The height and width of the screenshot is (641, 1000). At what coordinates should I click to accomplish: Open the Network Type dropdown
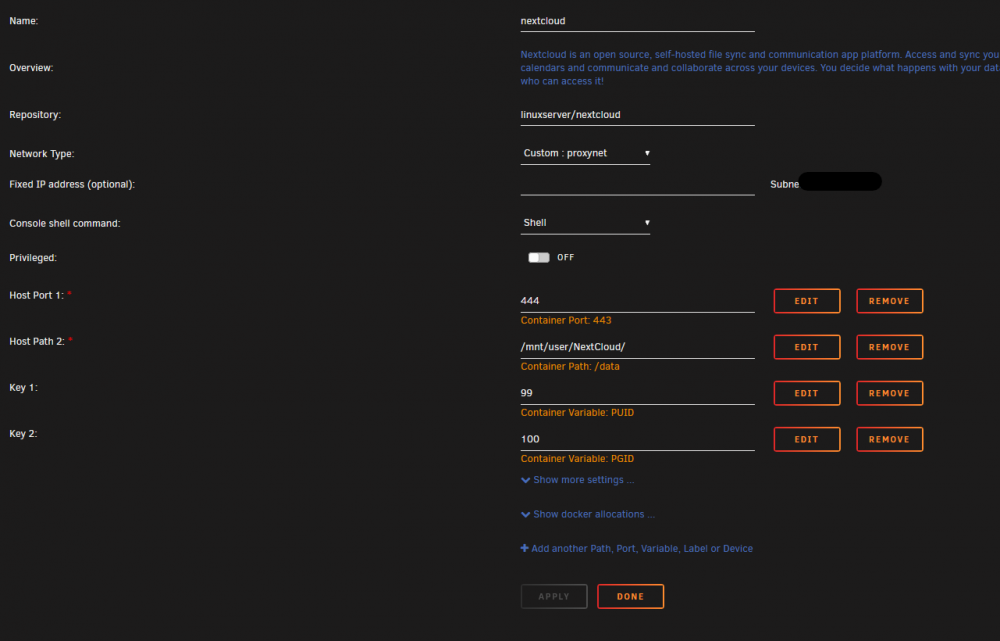585,153
